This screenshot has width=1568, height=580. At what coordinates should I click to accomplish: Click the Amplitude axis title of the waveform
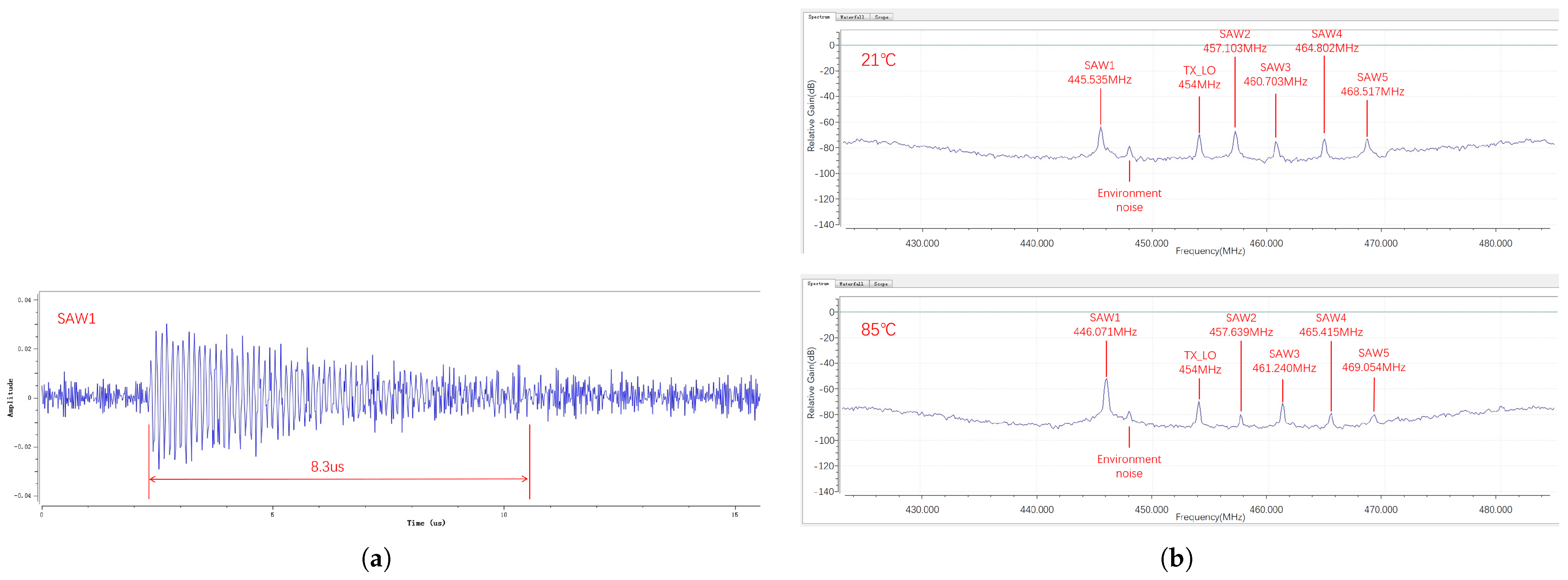pos(10,398)
